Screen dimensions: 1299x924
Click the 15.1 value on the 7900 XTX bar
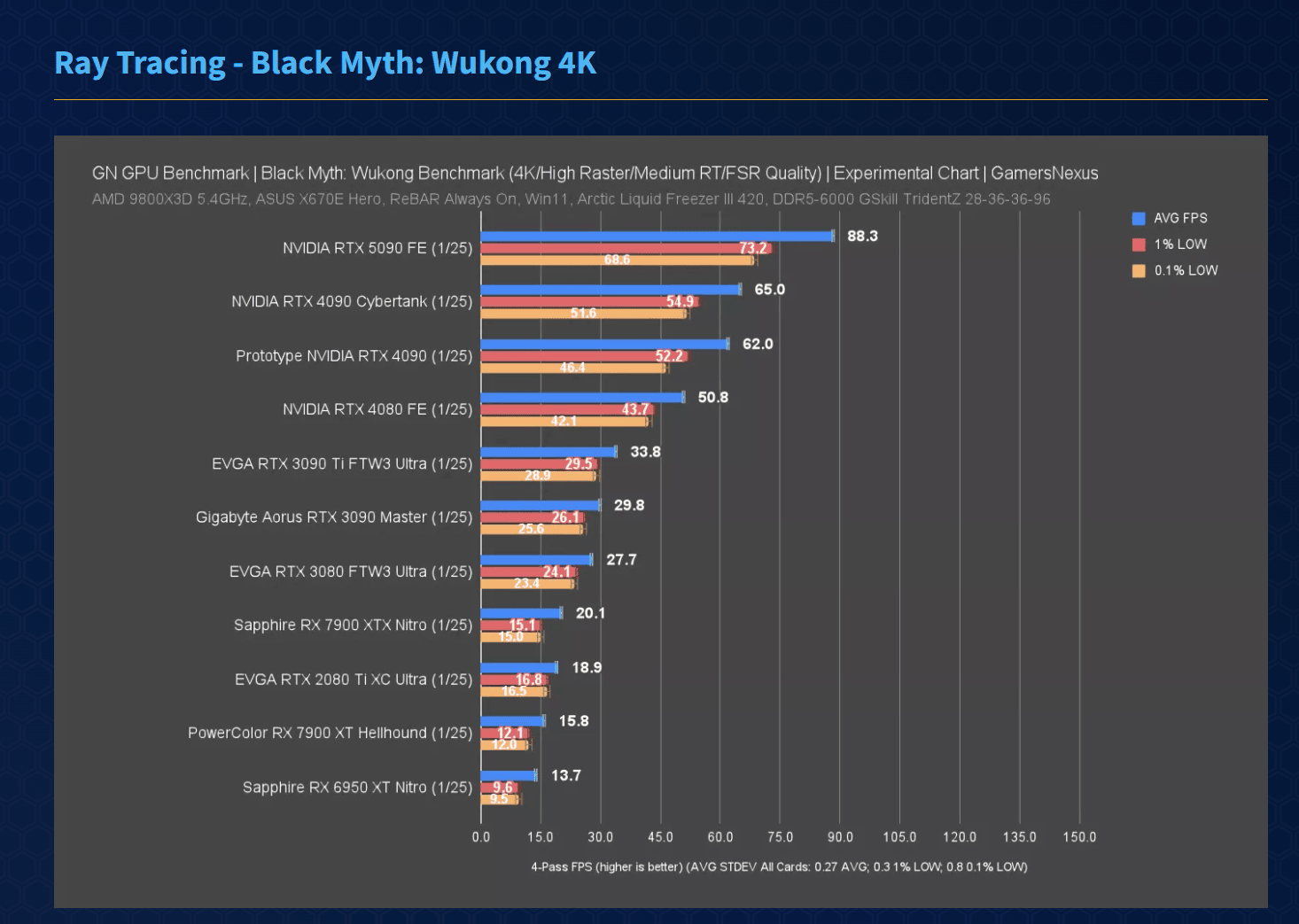[x=522, y=625]
